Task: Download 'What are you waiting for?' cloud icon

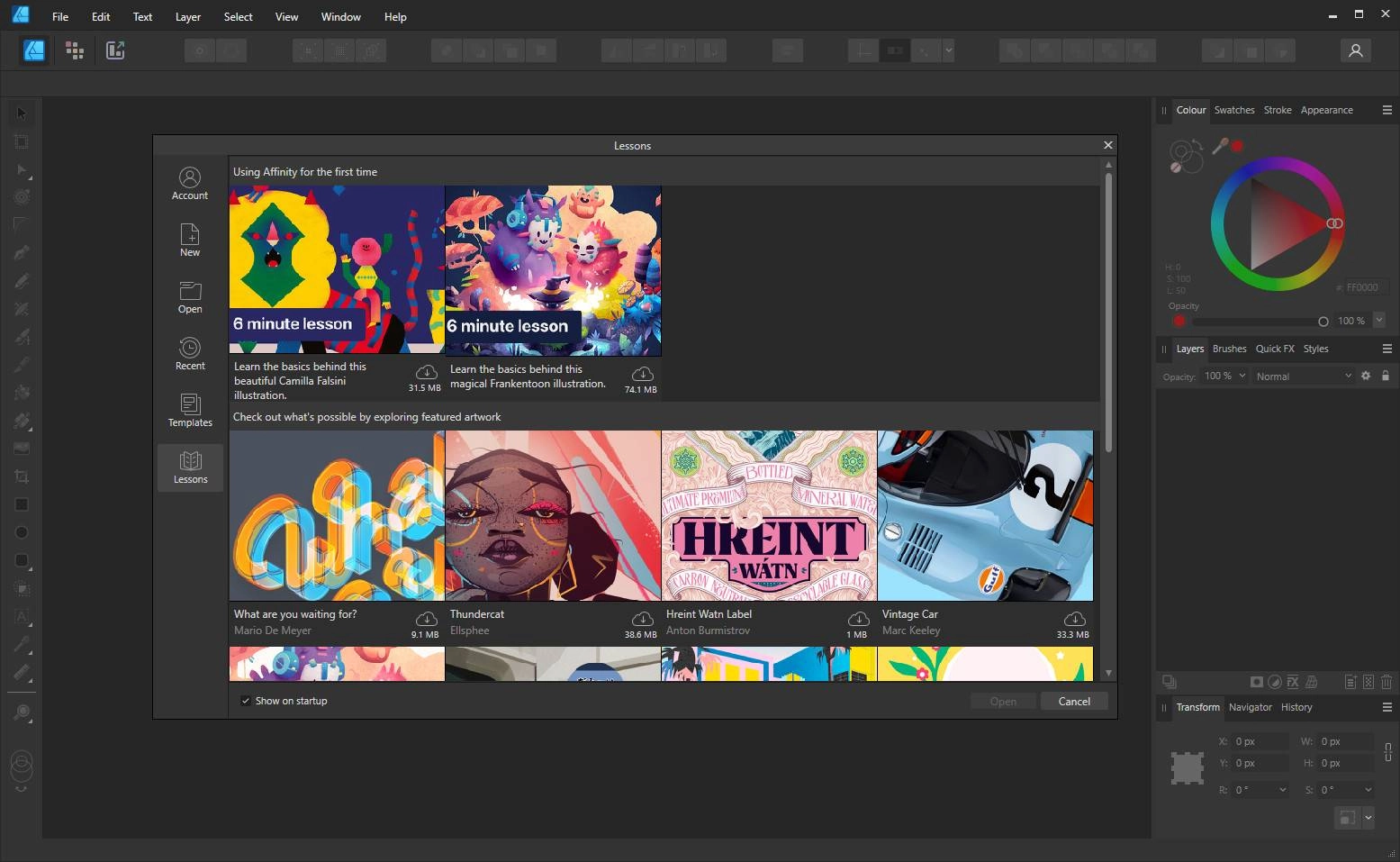Action: point(426,619)
